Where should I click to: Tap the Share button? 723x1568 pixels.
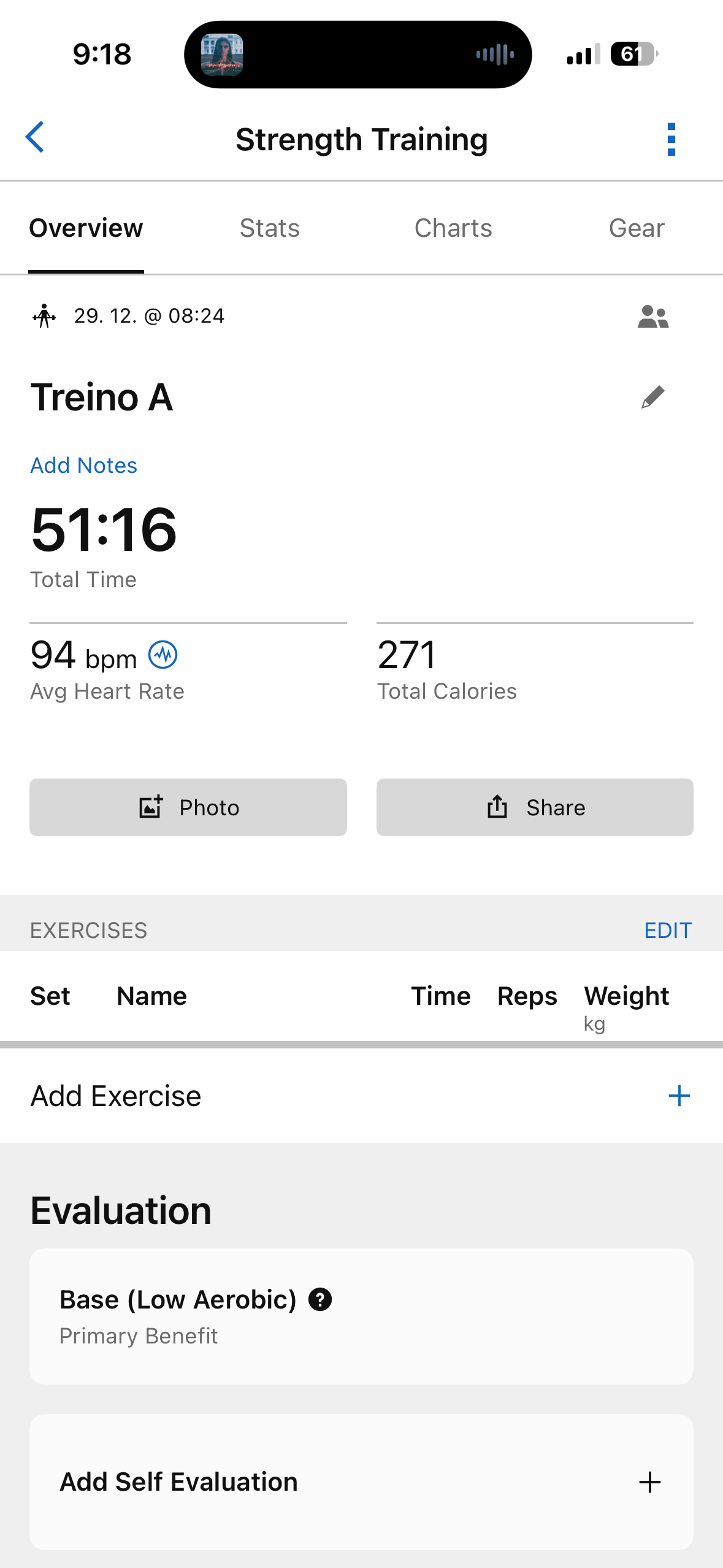[535, 807]
